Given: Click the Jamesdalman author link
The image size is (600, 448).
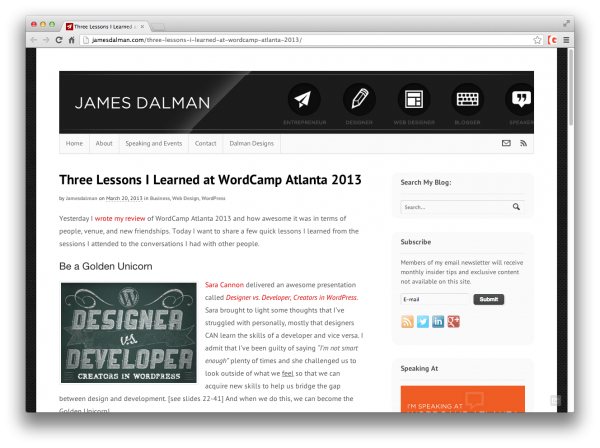Looking at the screenshot, I should pyautogui.click(x=82, y=198).
